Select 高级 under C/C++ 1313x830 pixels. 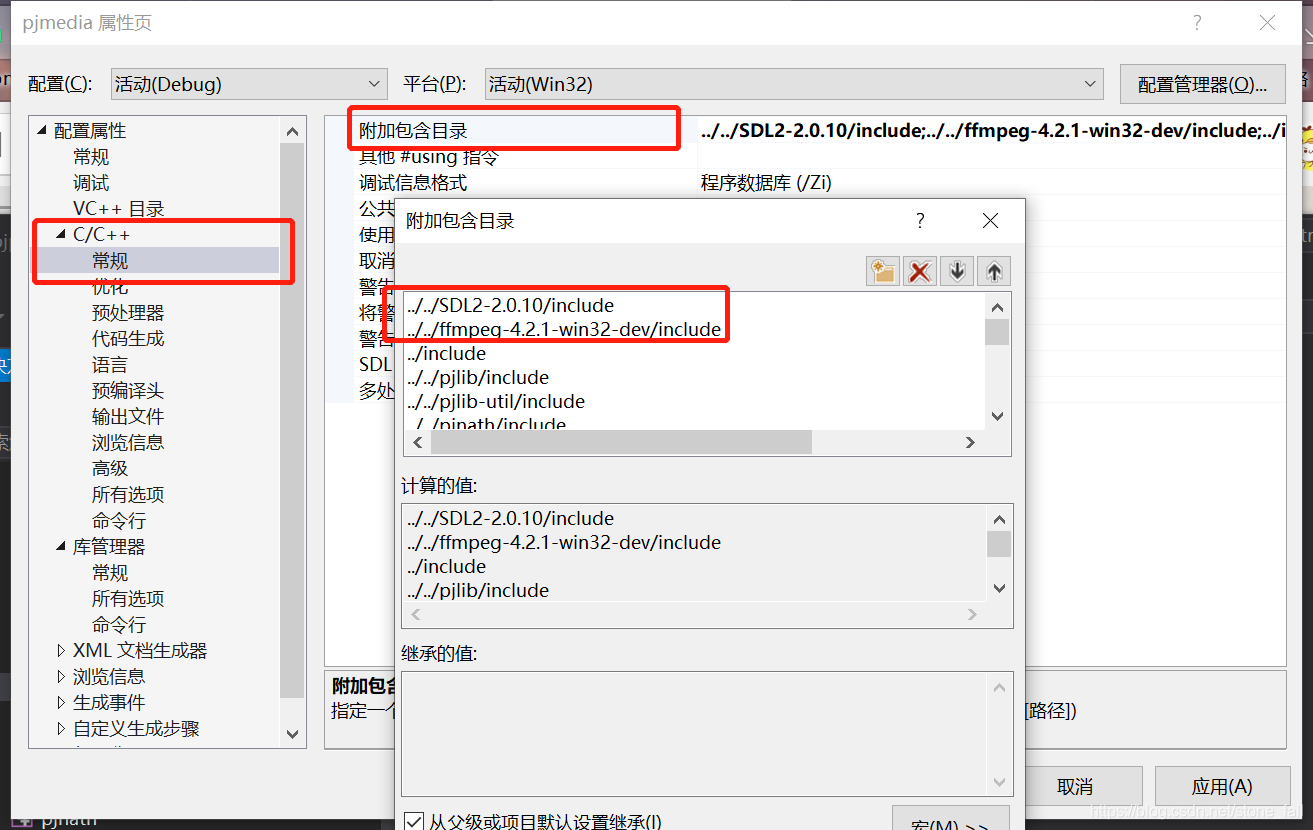coord(110,469)
